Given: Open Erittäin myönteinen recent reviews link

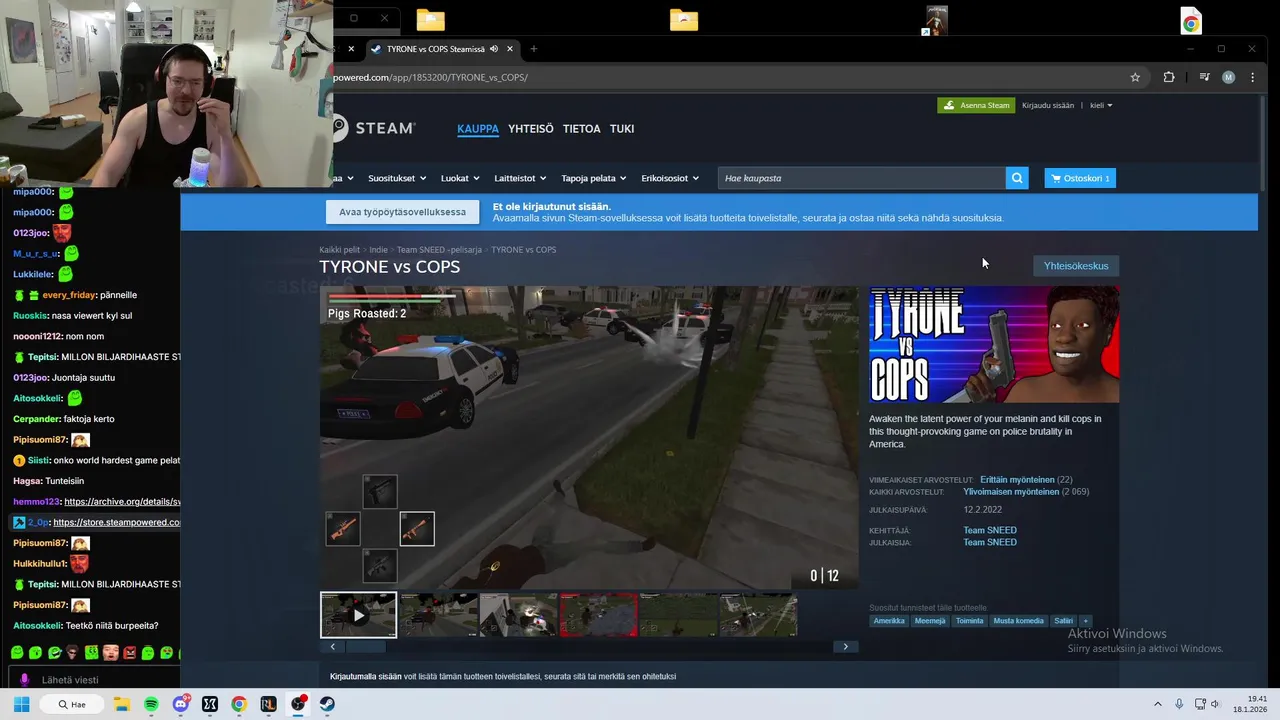Looking at the screenshot, I should 1017,480.
